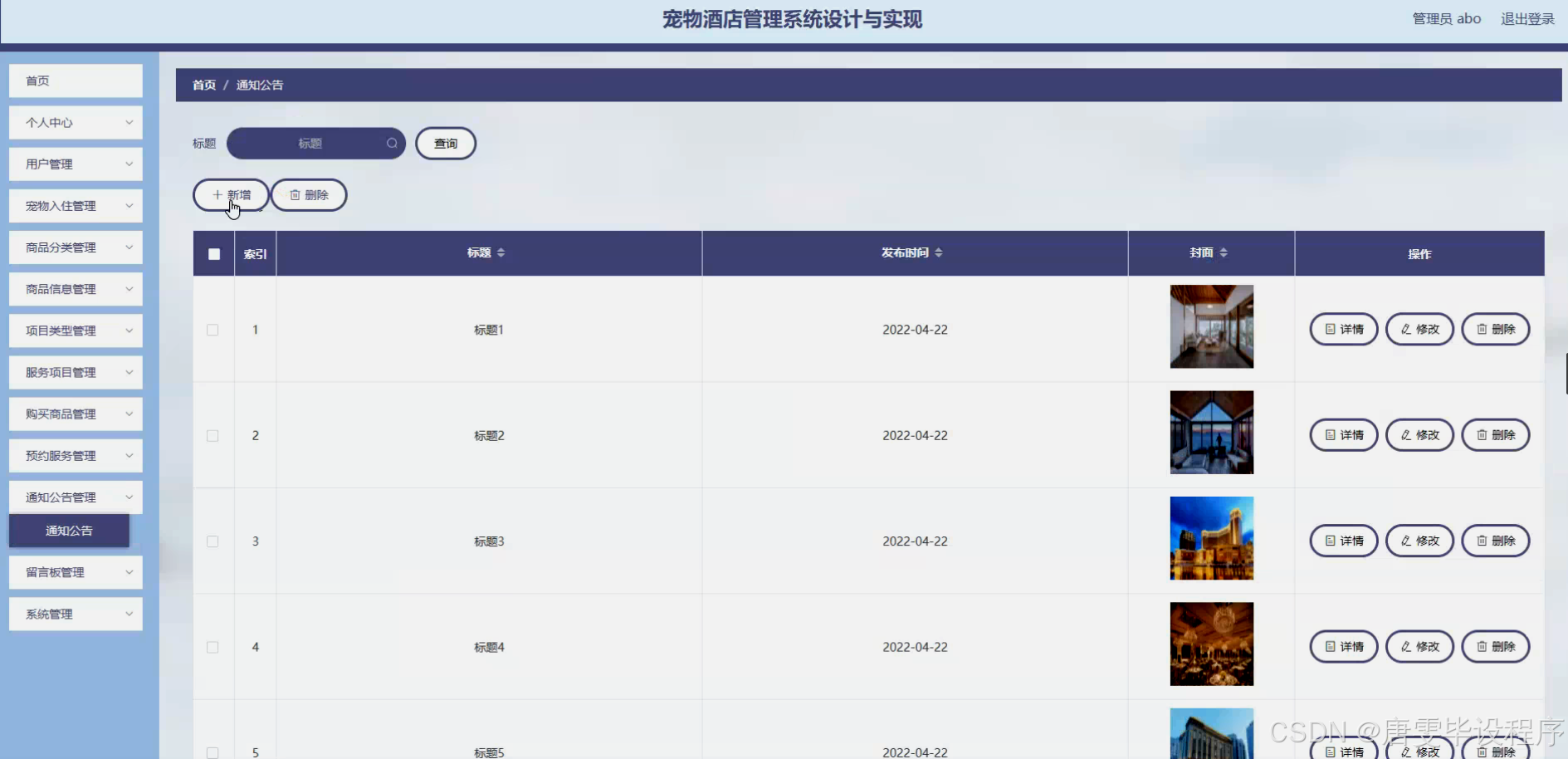Click the 管理员 abo account label
The width and height of the screenshot is (1568, 759).
coord(1446,19)
